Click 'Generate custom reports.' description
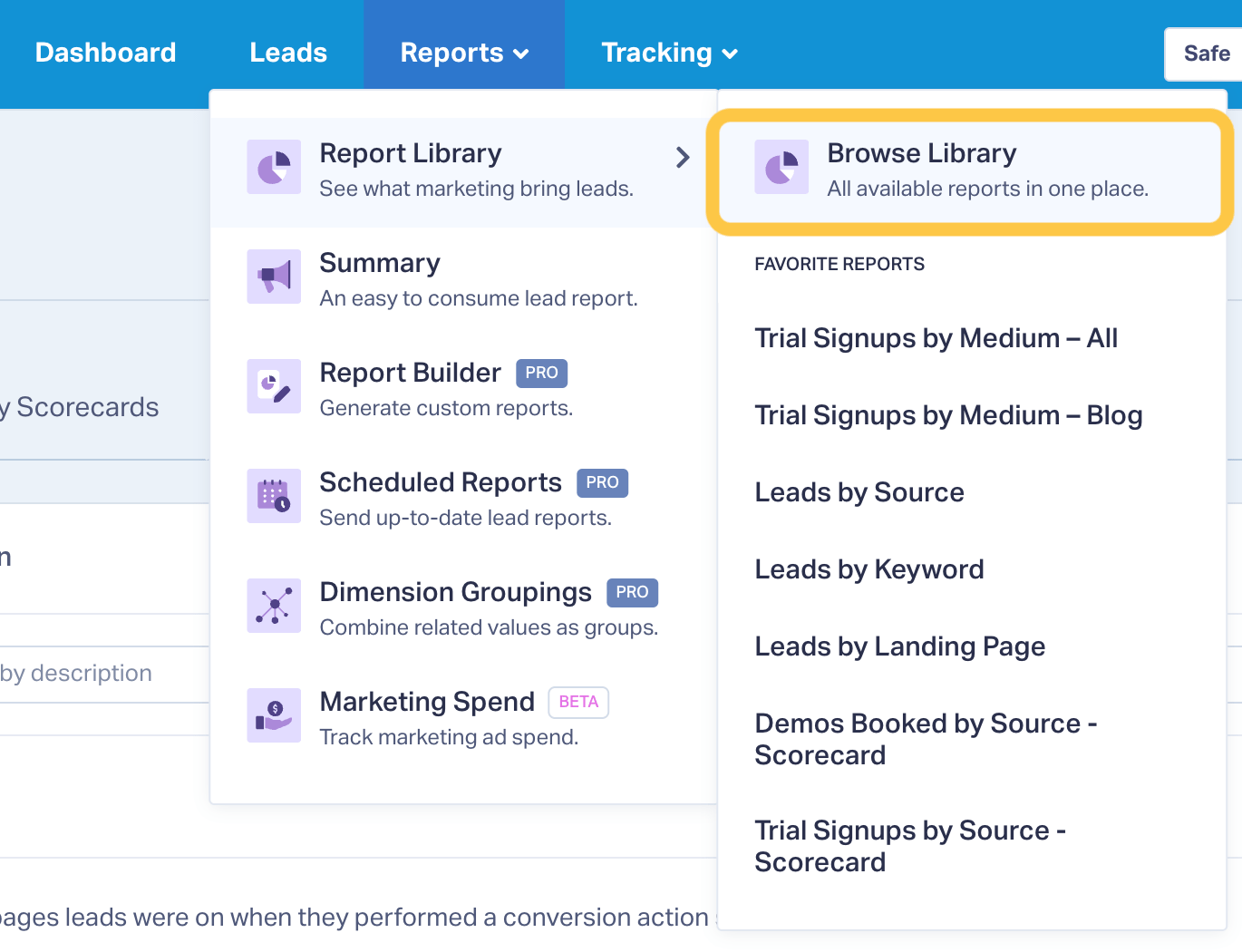 click(446, 408)
